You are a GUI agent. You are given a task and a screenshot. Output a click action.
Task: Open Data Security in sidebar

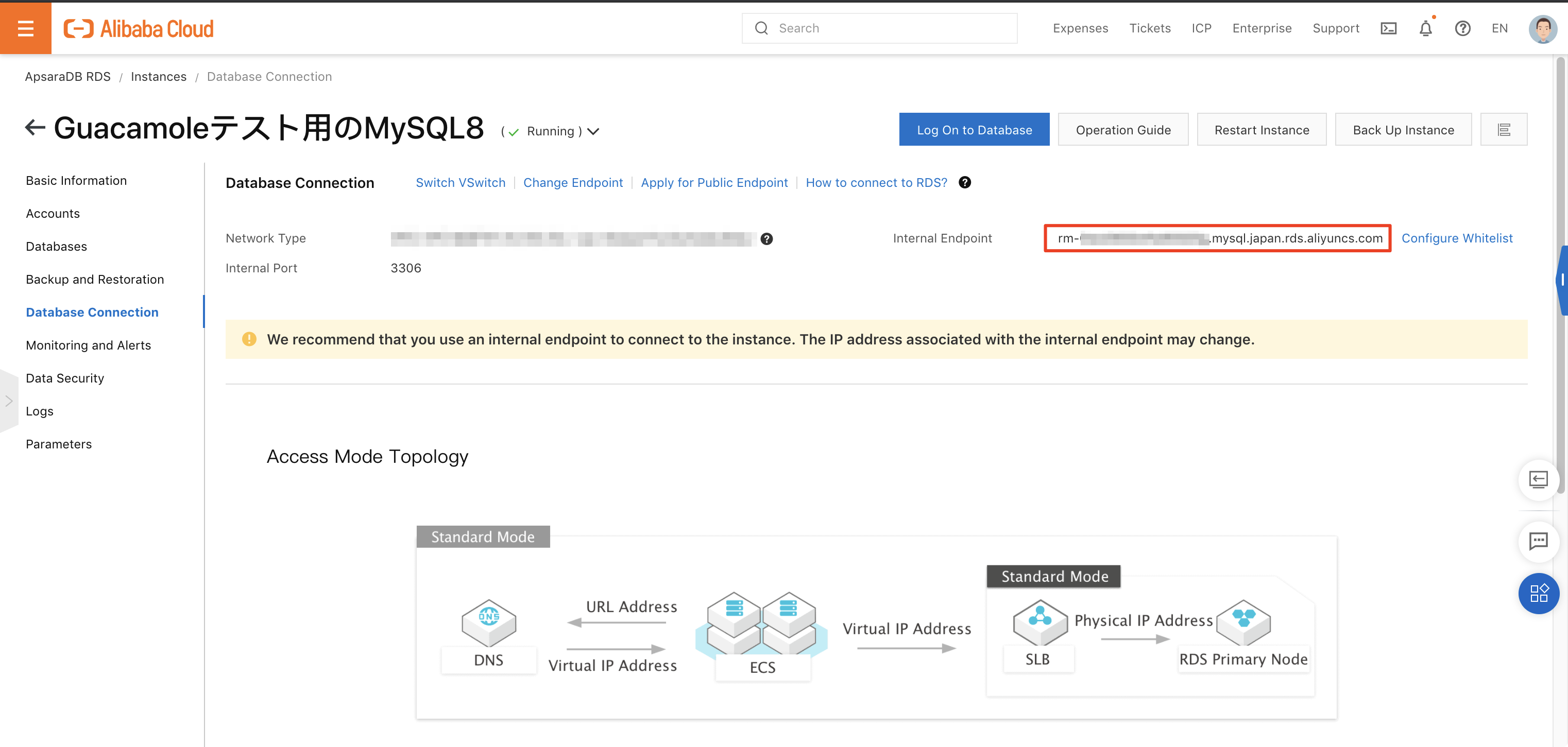65,378
